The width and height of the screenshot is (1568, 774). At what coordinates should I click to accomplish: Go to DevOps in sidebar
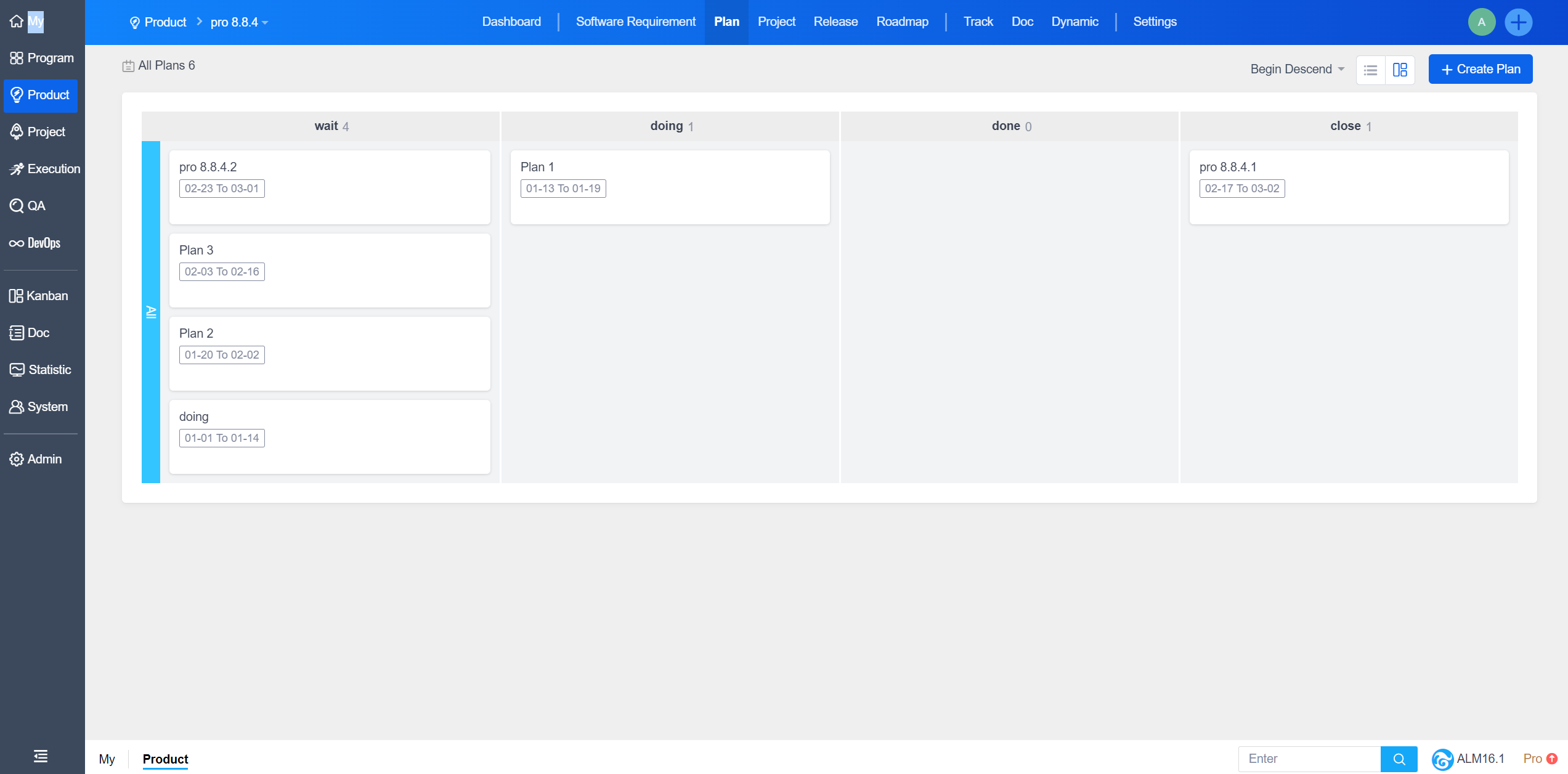click(36, 243)
